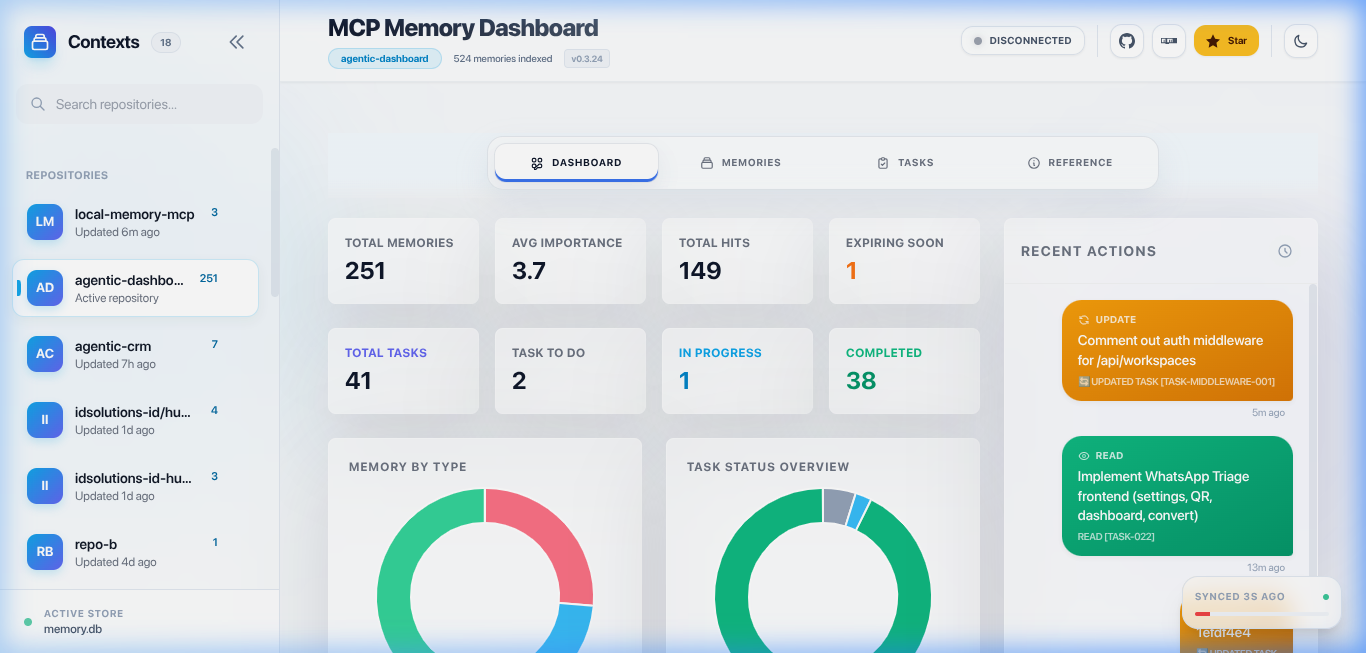Click the clock icon in Recent Actions
Viewport: 1366px width, 653px height.
[1285, 251]
